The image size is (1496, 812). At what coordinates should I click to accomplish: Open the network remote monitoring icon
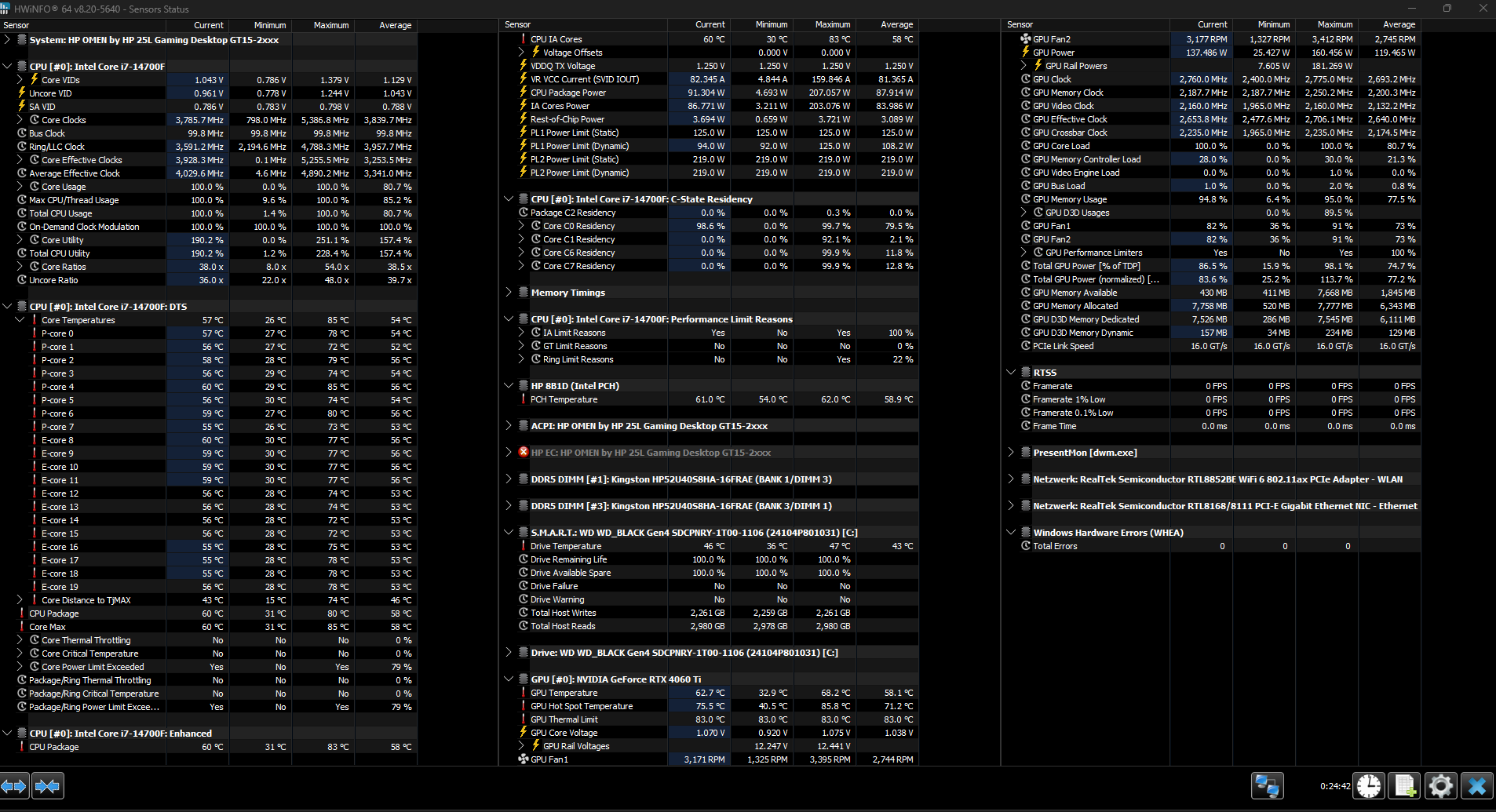click(x=1267, y=785)
